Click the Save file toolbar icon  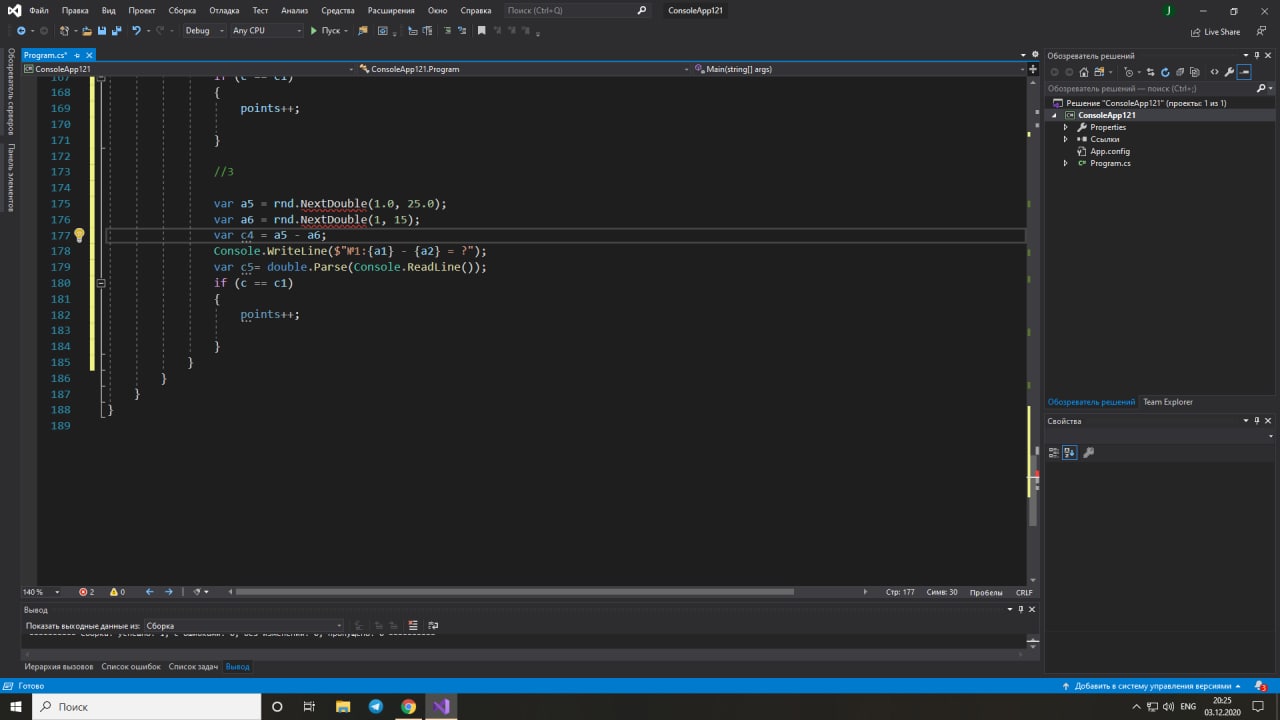click(102, 31)
